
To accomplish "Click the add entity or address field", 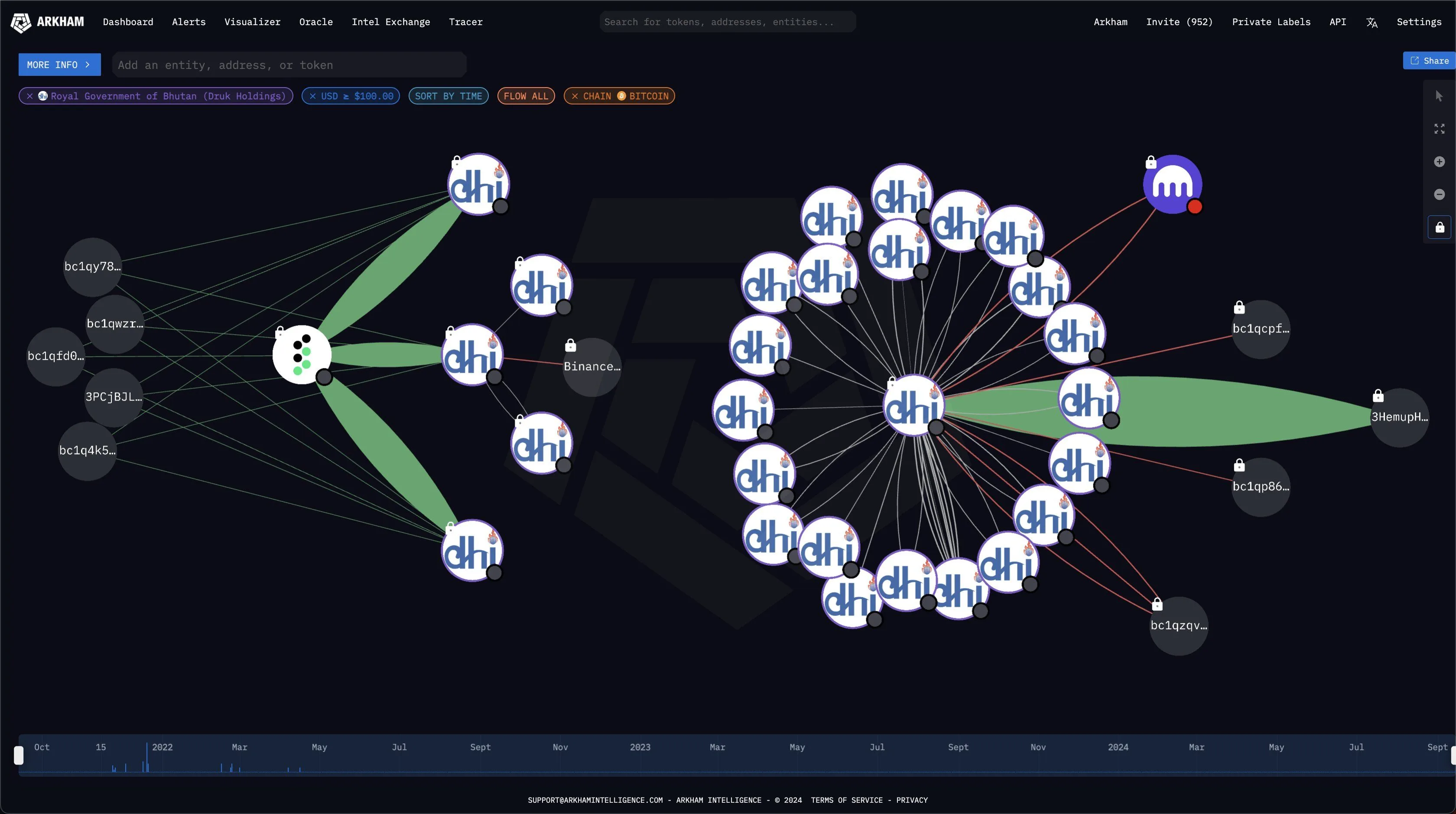I will [288, 65].
